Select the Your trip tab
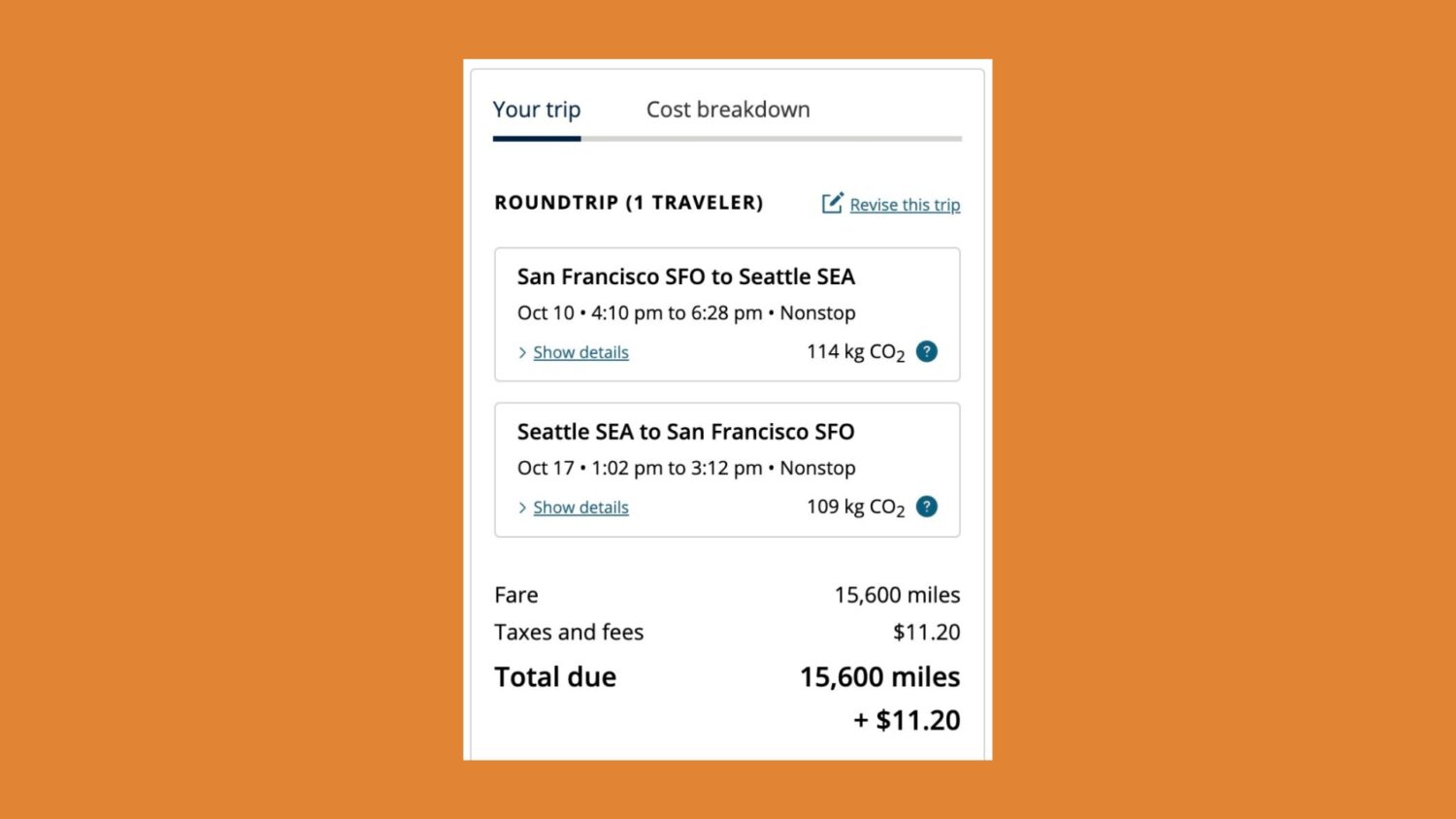Screen dimensions: 1456x819 (537, 110)
